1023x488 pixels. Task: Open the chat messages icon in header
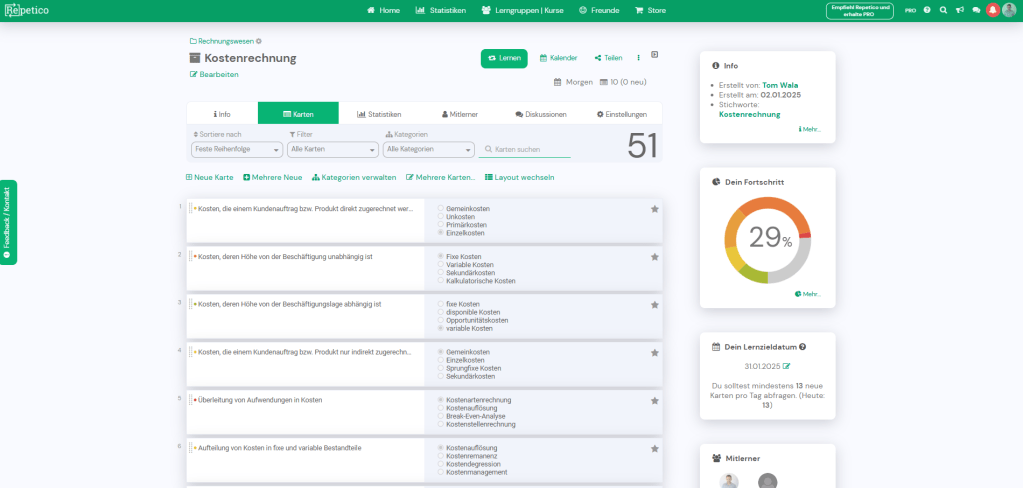[x=976, y=10]
